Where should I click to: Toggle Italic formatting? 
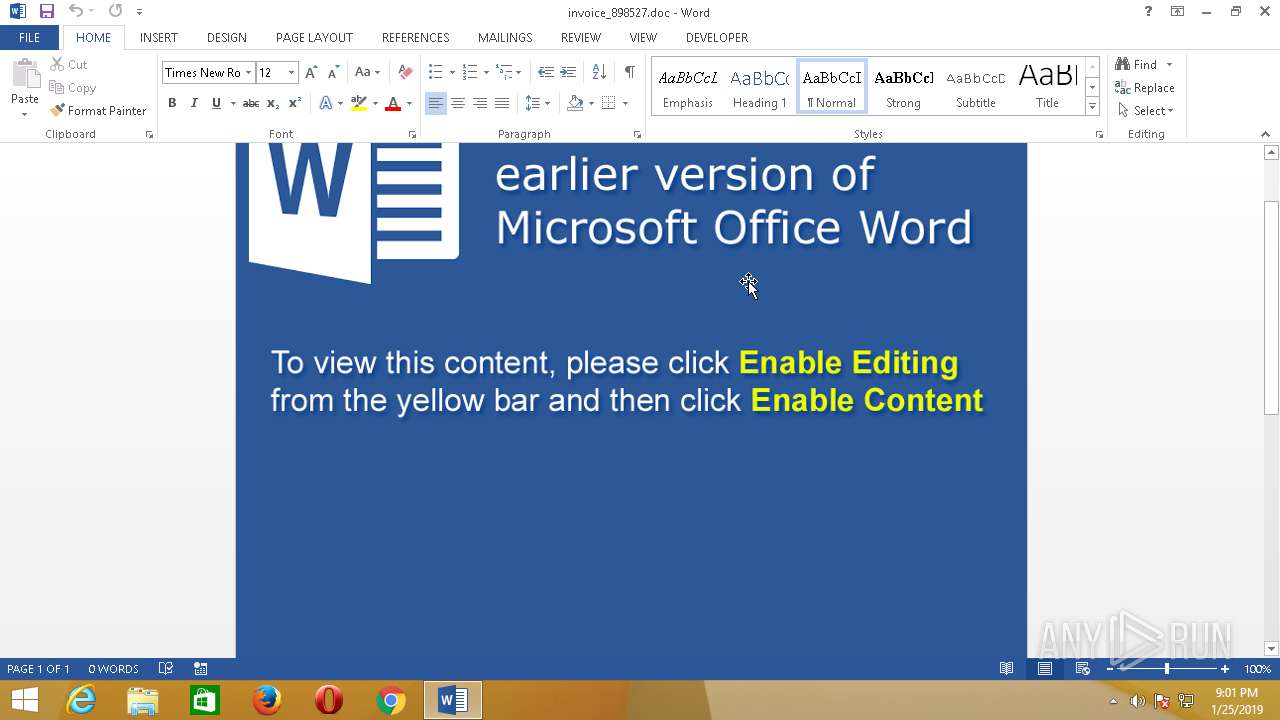[194, 103]
